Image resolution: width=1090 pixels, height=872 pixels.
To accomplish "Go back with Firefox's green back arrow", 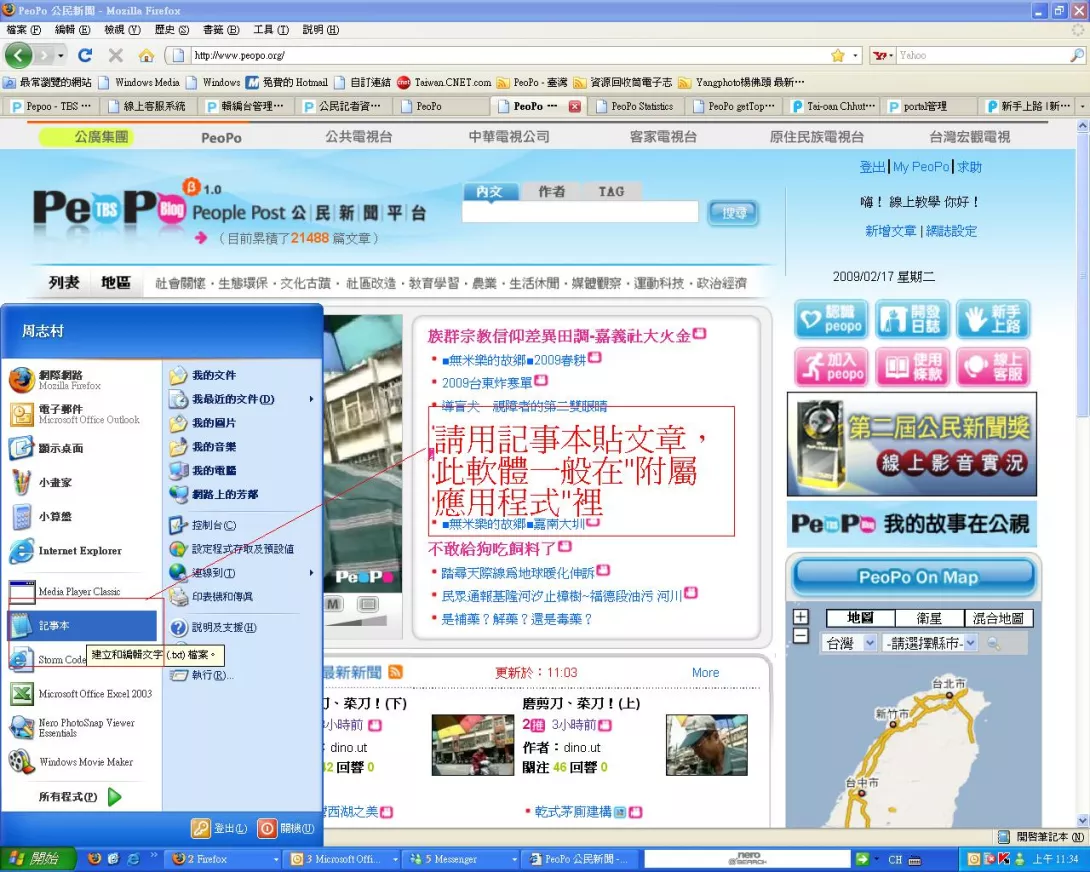I will click(x=19, y=55).
